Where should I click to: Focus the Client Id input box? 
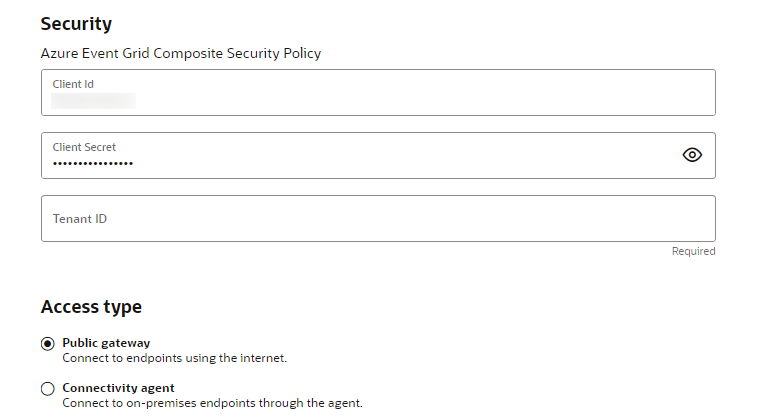[378, 92]
